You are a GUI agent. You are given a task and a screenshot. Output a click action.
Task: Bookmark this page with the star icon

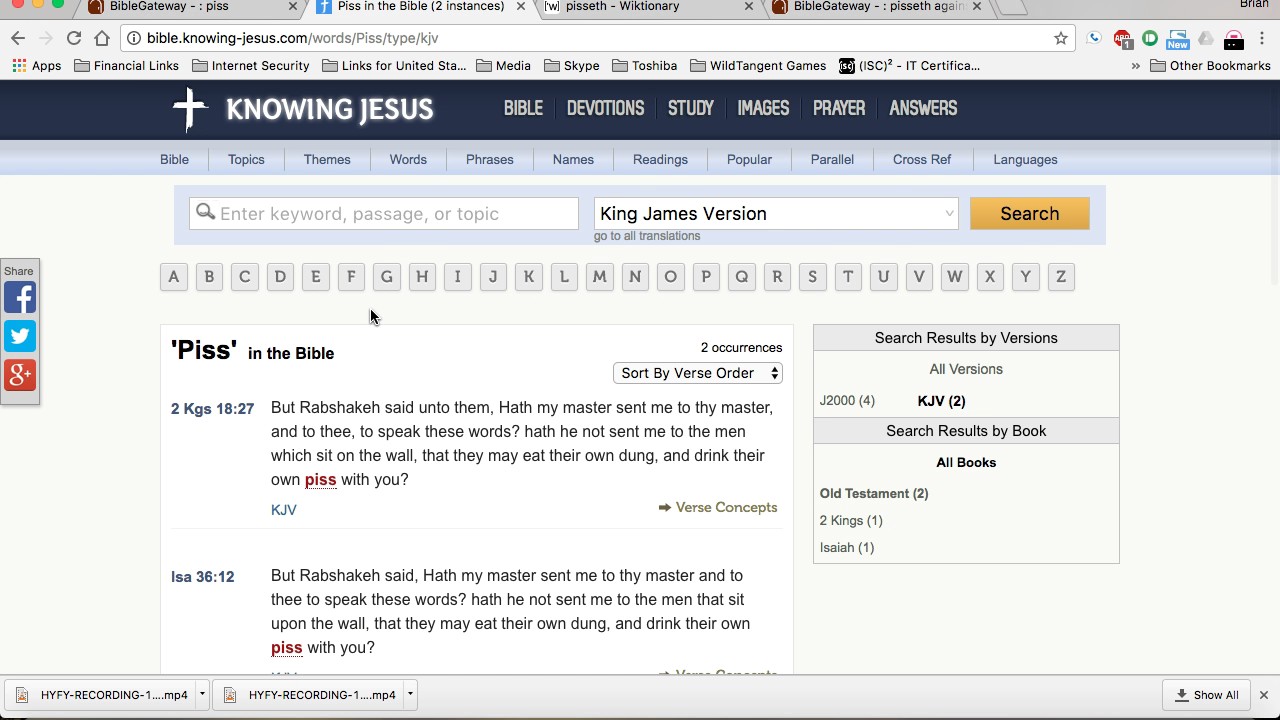pos(1061,38)
